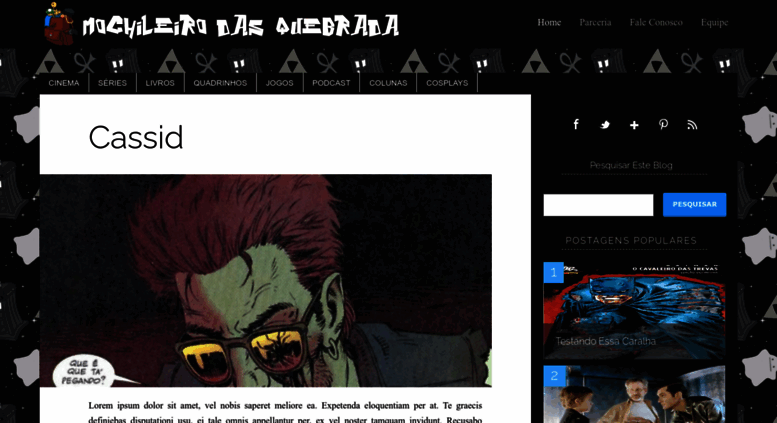The height and width of the screenshot is (423, 777).
Task: Go to Home in top navigation
Action: tap(549, 22)
